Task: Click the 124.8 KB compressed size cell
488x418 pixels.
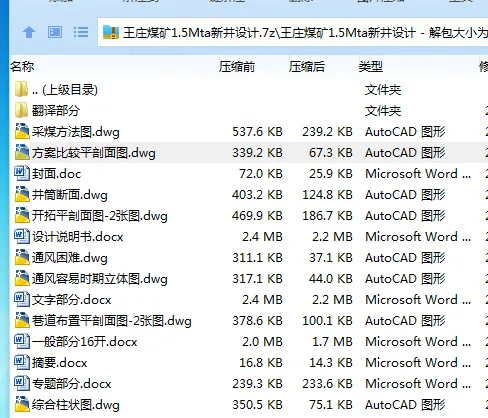Action: click(x=327, y=195)
